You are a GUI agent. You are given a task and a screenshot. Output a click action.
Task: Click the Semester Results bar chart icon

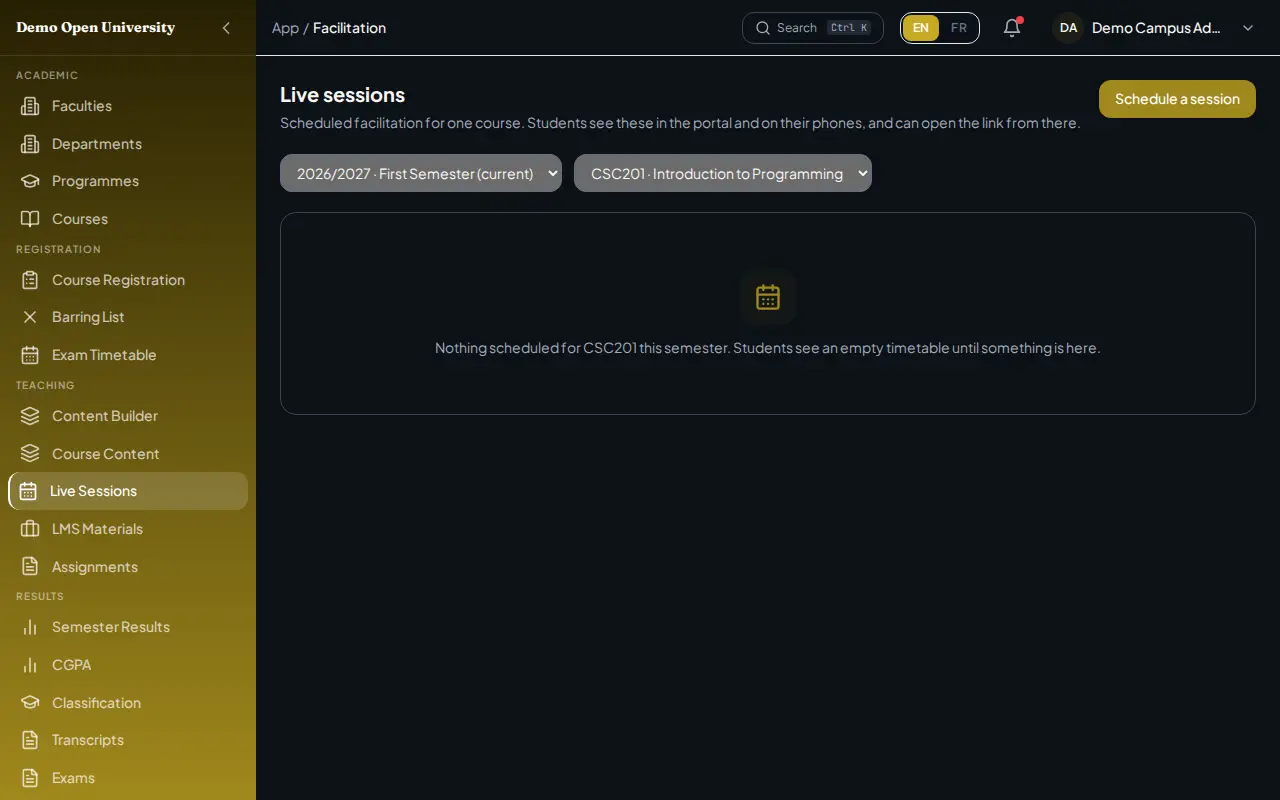[x=30, y=627]
